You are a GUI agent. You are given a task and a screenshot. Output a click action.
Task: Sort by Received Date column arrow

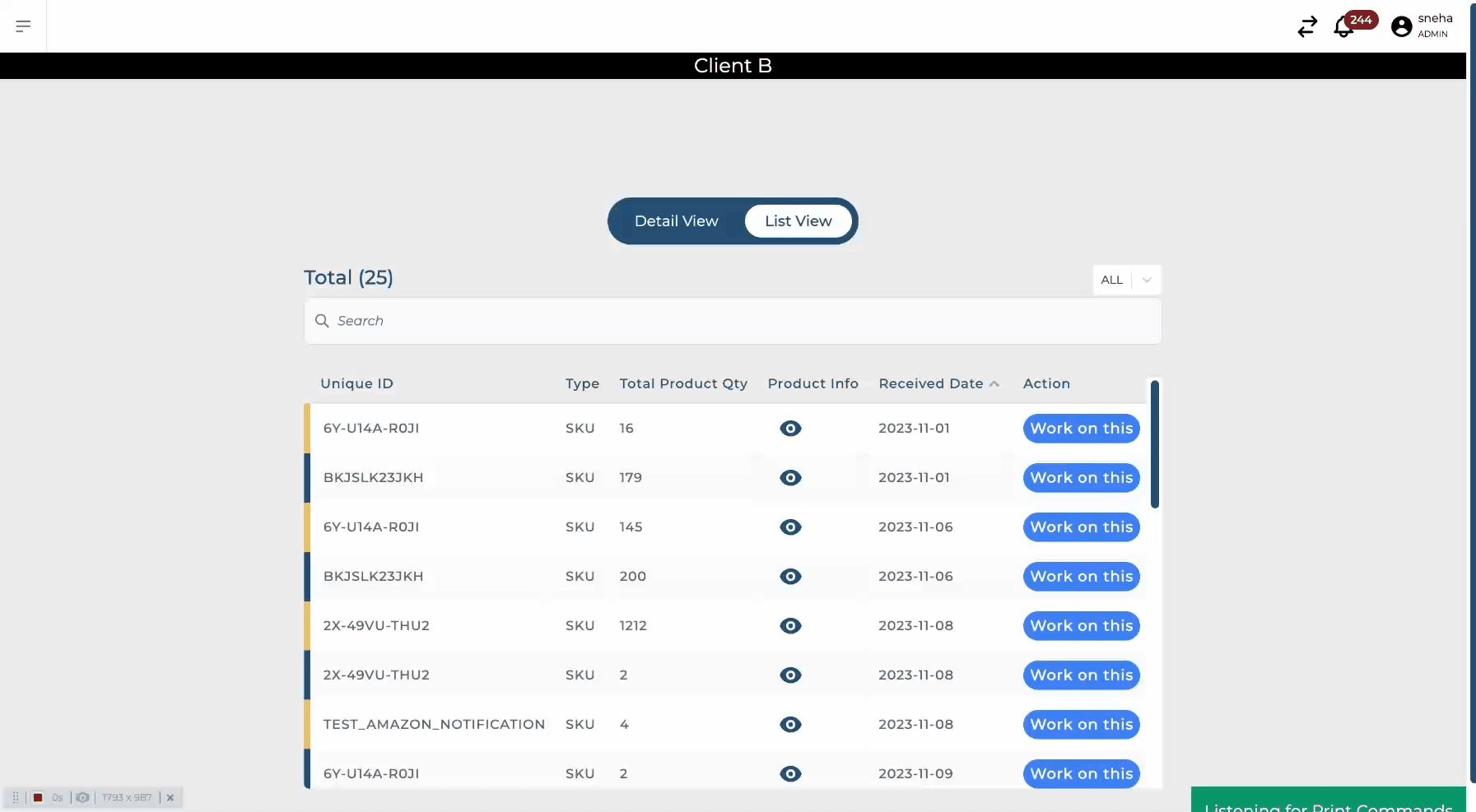coord(994,384)
